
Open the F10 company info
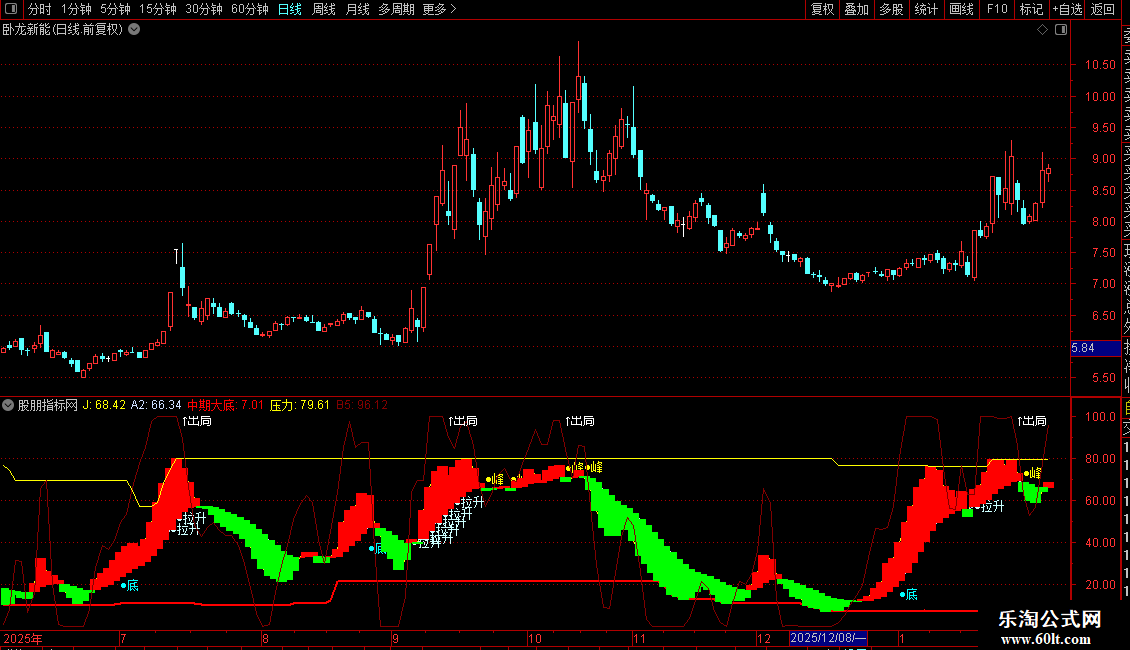[997, 9]
